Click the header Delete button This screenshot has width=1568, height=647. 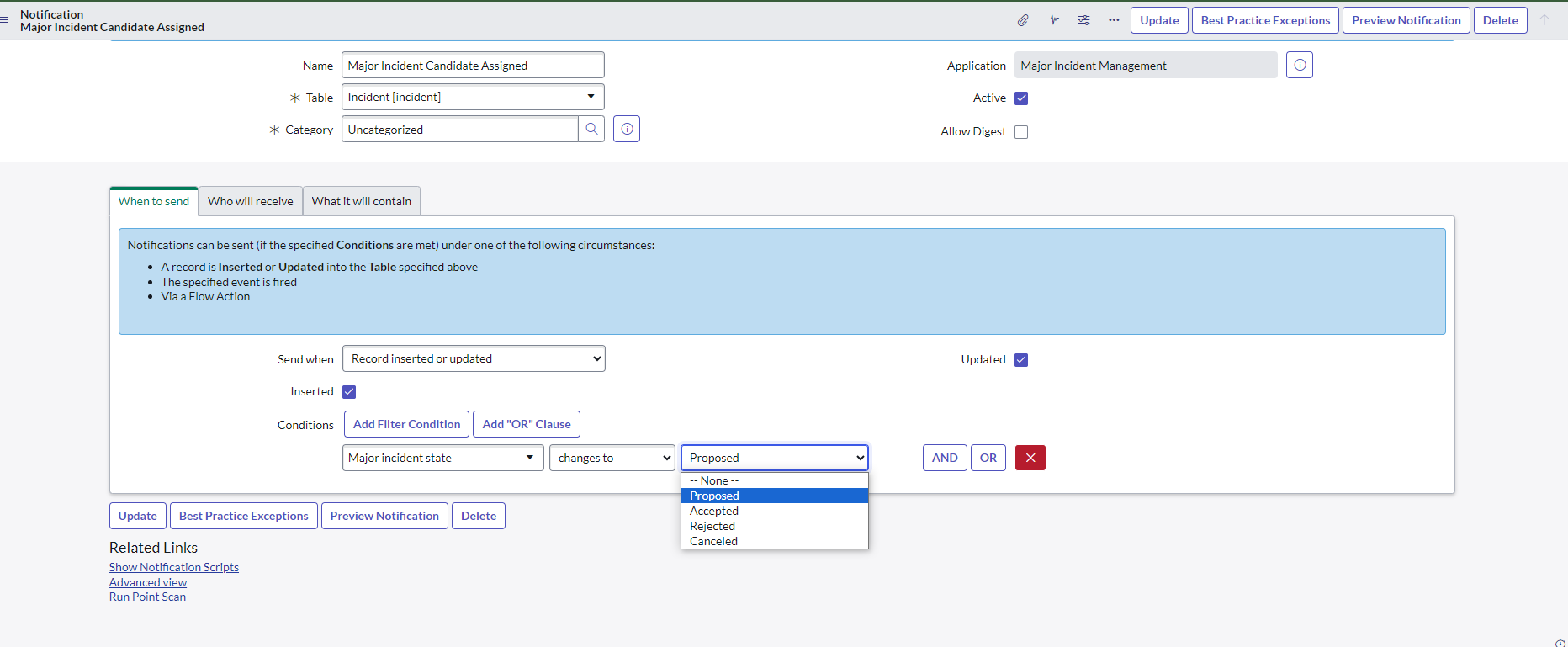tap(1501, 20)
